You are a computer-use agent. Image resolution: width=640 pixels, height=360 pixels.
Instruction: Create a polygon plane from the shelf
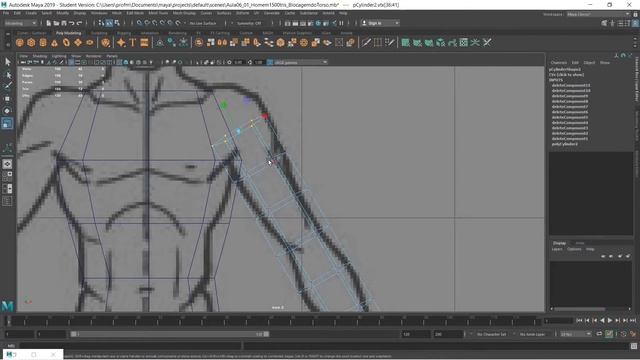point(78,42)
